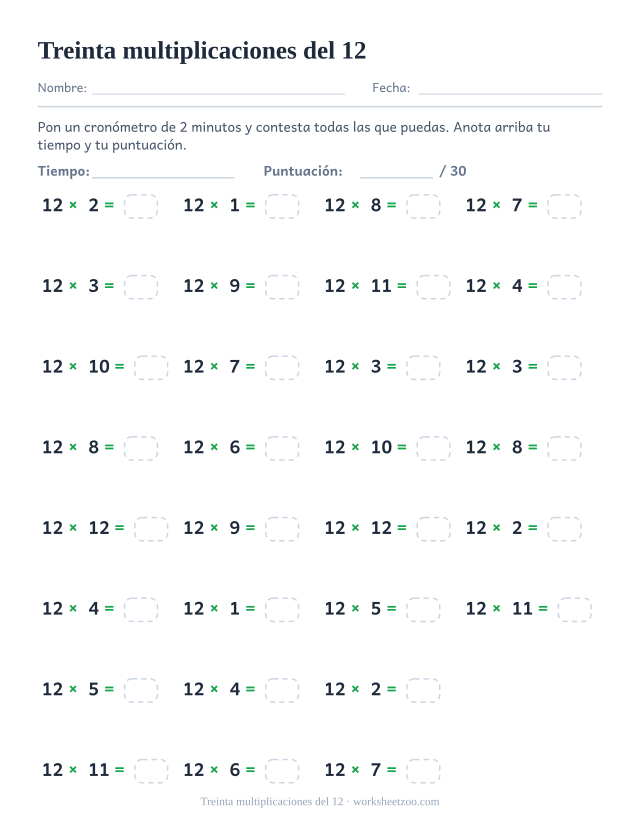Click answer box for 12 × 11 in sixth row

click(574, 610)
